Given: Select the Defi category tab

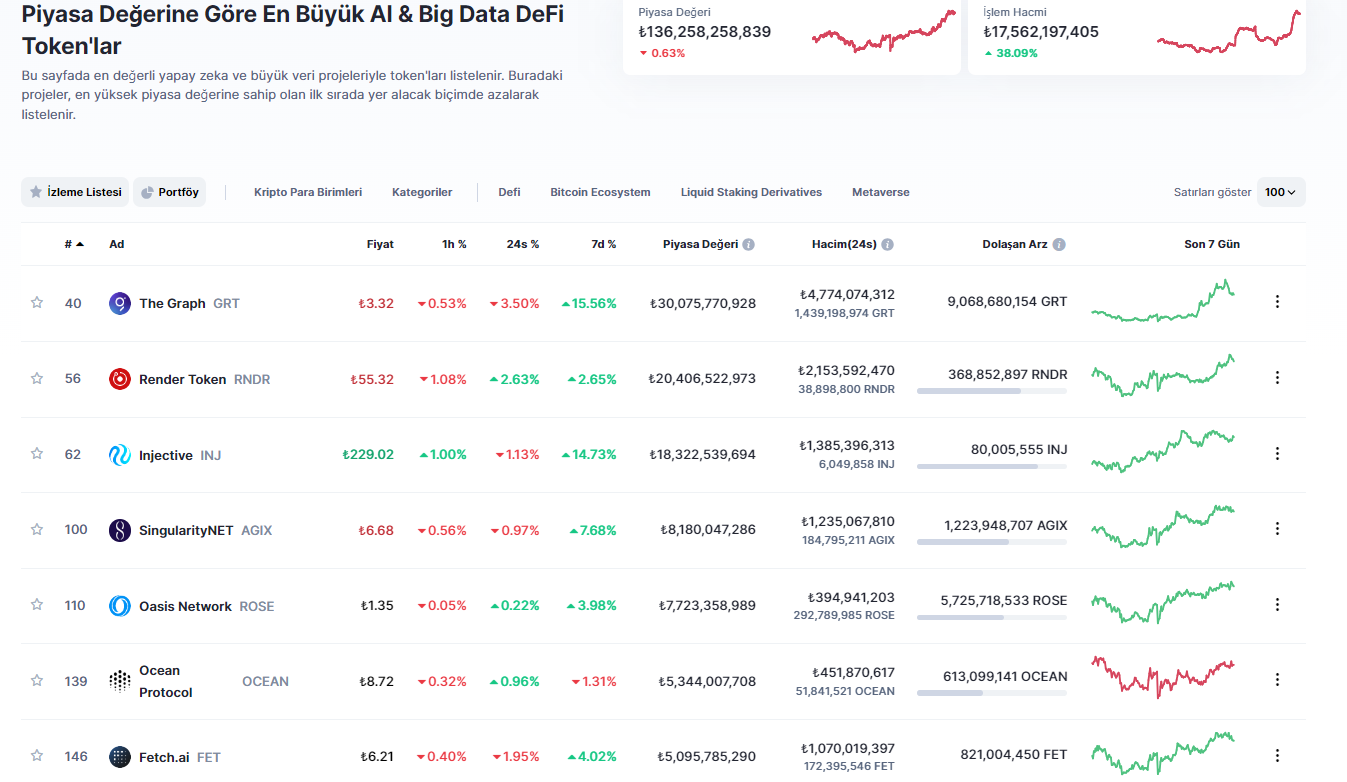Looking at the screenshot, I should (x=509, y=192).
